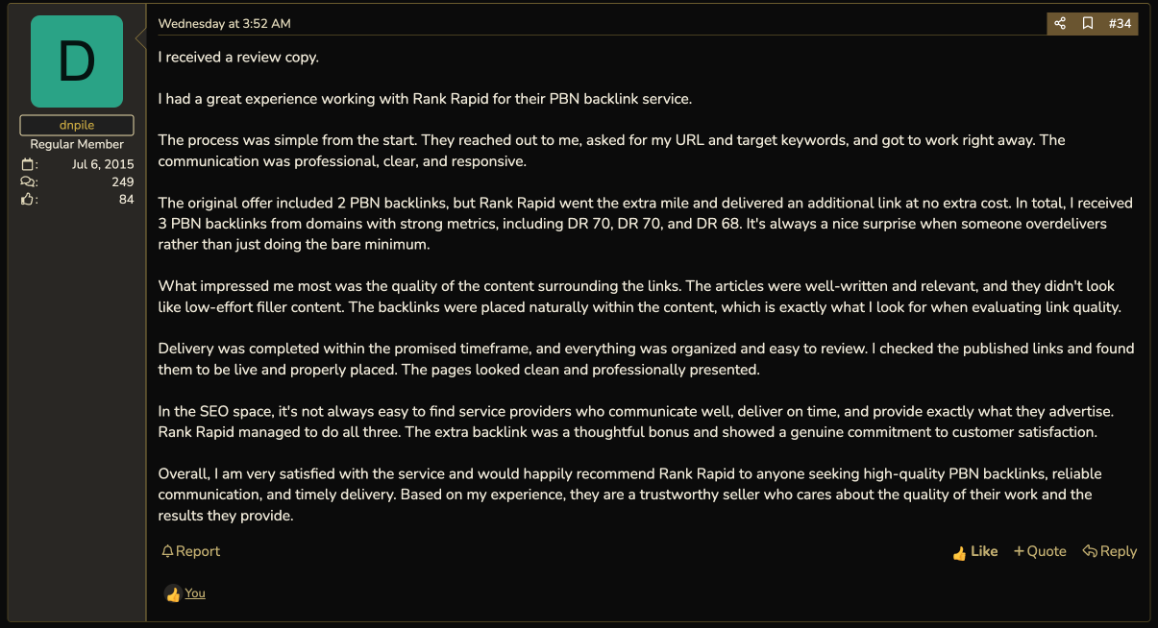Click the share icon on post #34
The image size is (1158, 628).
[1060, 24]
